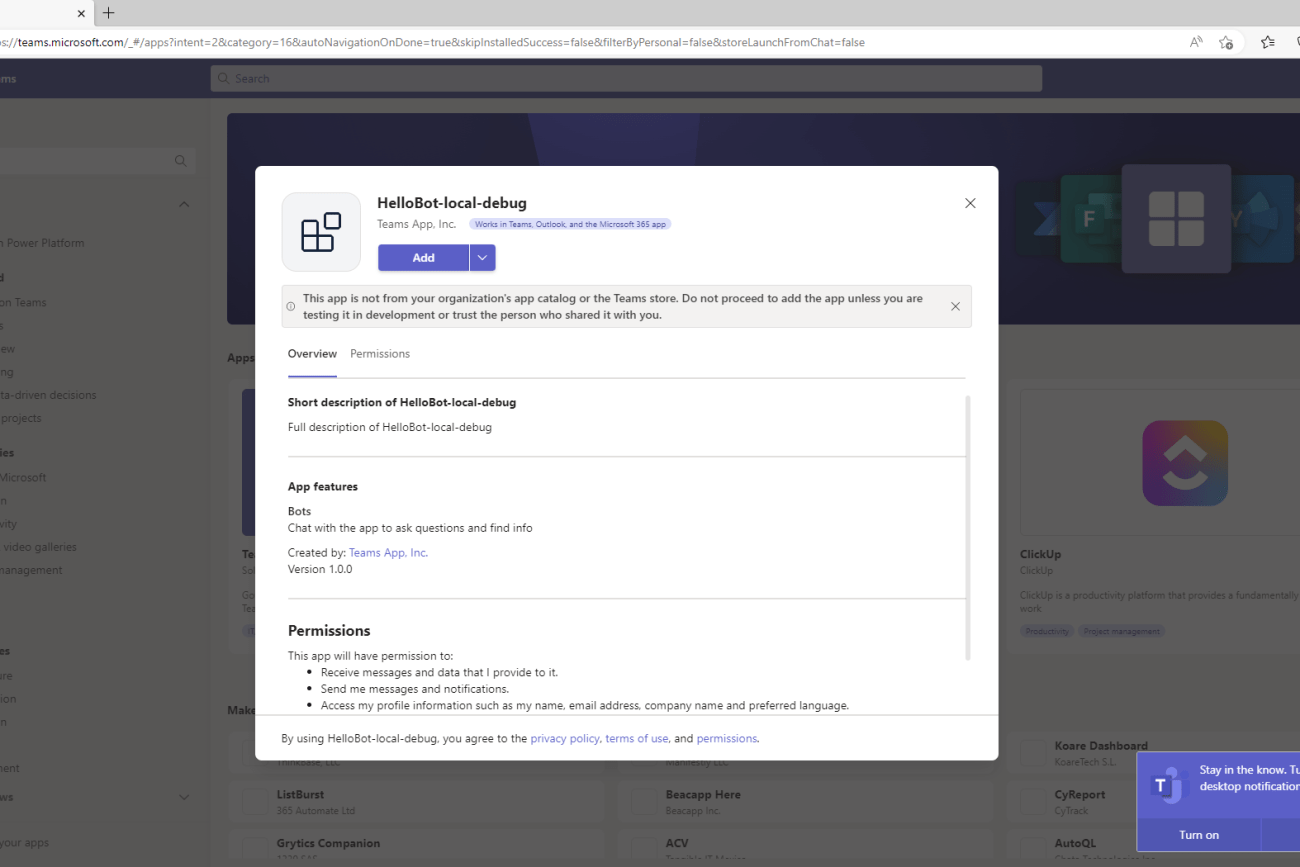This screenshot has width=1300, height=867.
Task: Open the Teams App, Inc. creator link
Action: click(x=388, y=553)
